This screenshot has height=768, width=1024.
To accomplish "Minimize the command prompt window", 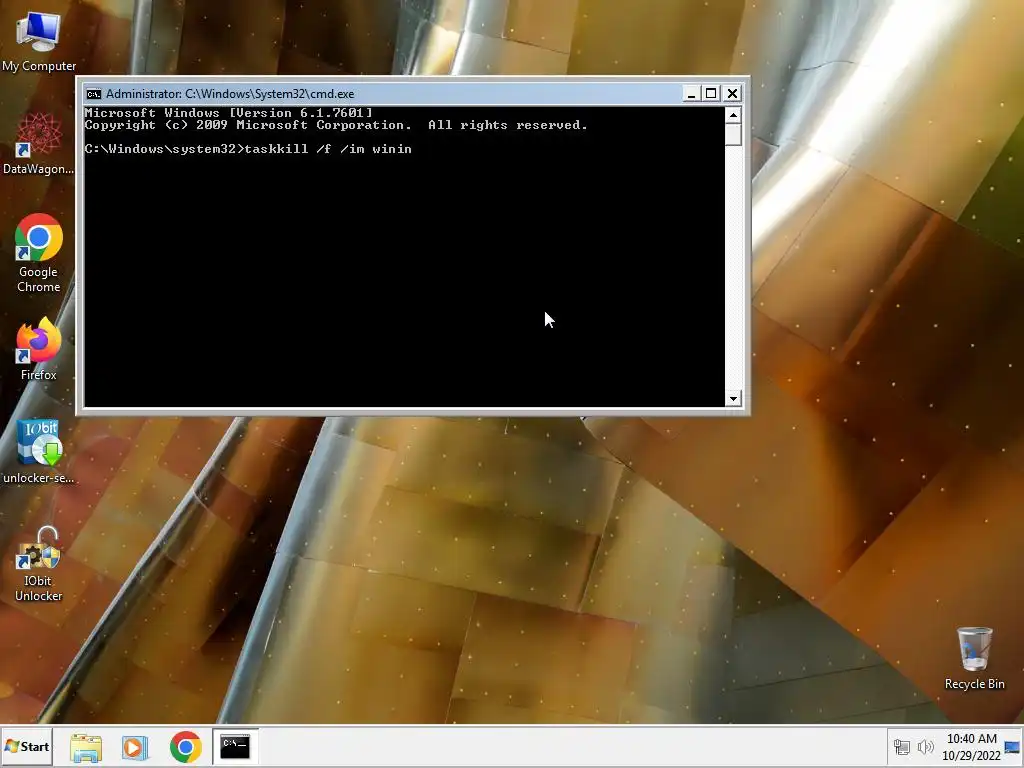I will (x=691, y=93).
